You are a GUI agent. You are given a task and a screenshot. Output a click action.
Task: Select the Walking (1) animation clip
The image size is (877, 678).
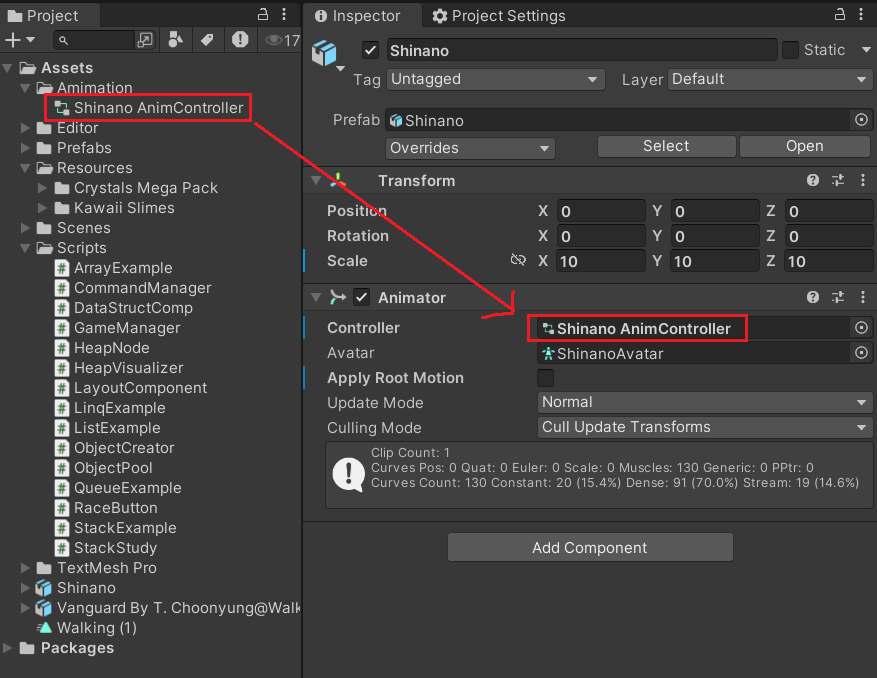(86, 628)
